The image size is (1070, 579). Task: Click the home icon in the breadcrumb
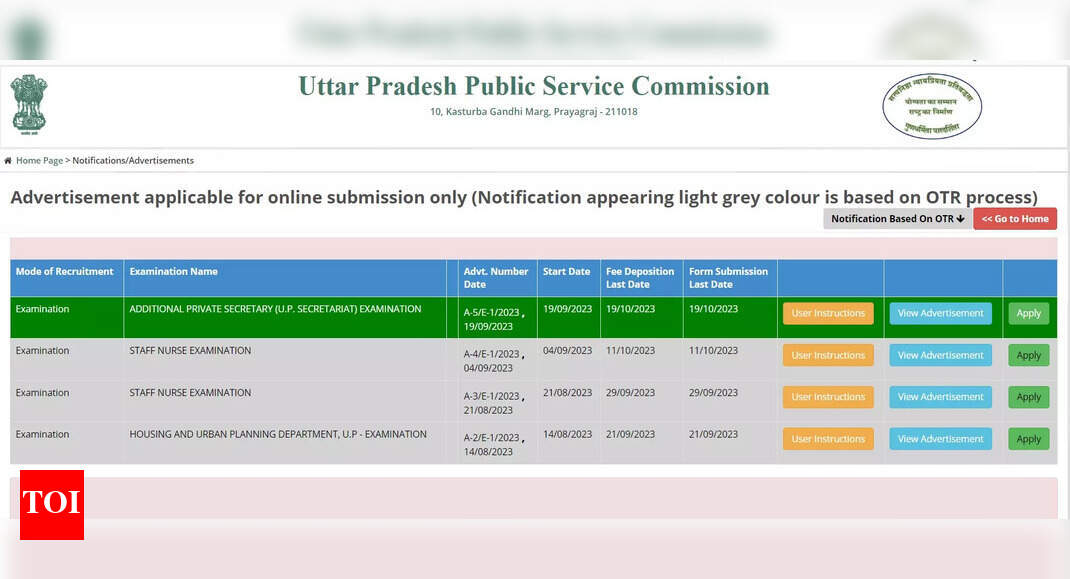point(8,160)
